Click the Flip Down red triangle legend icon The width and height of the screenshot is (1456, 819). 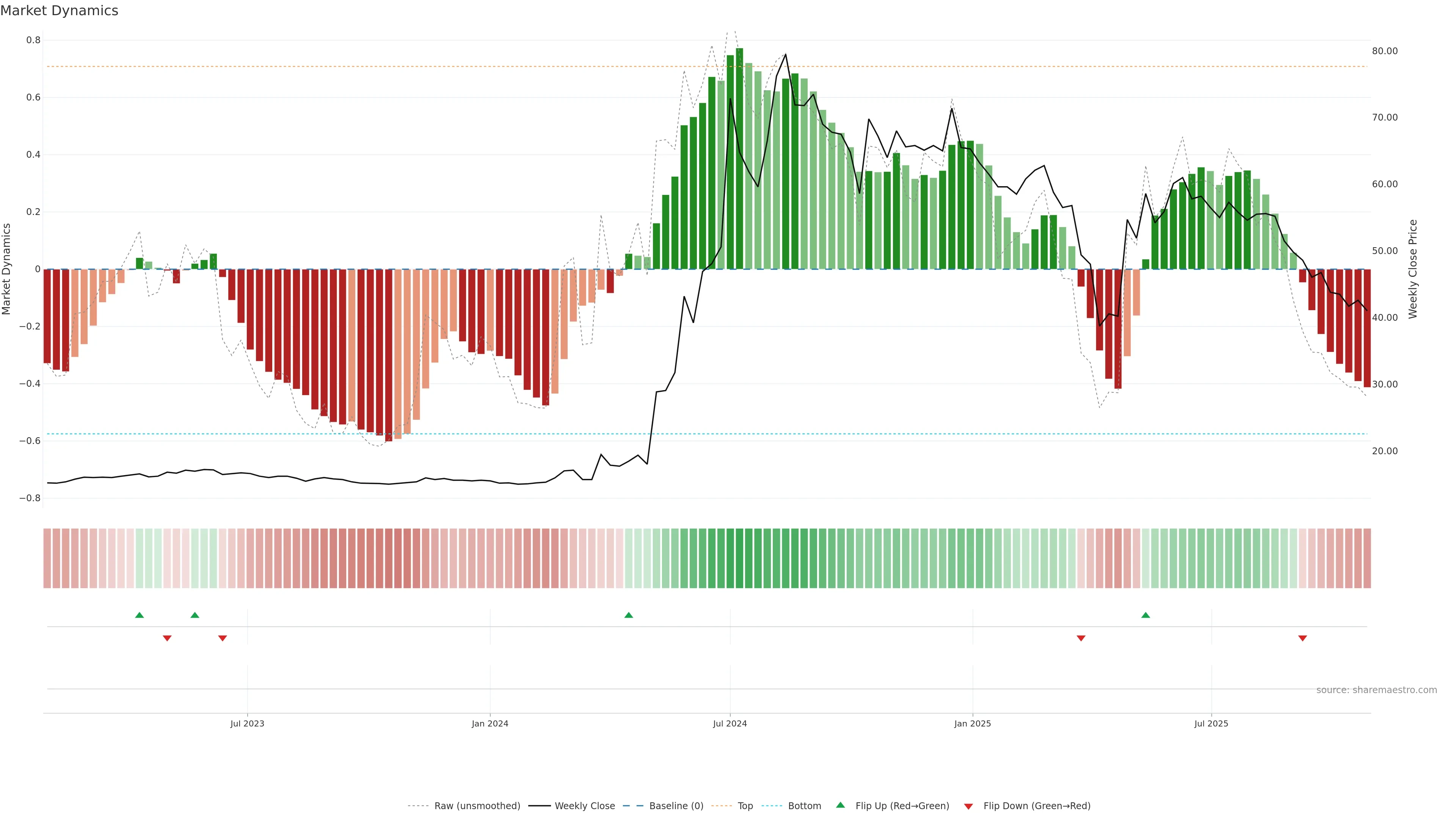[968, 806]
